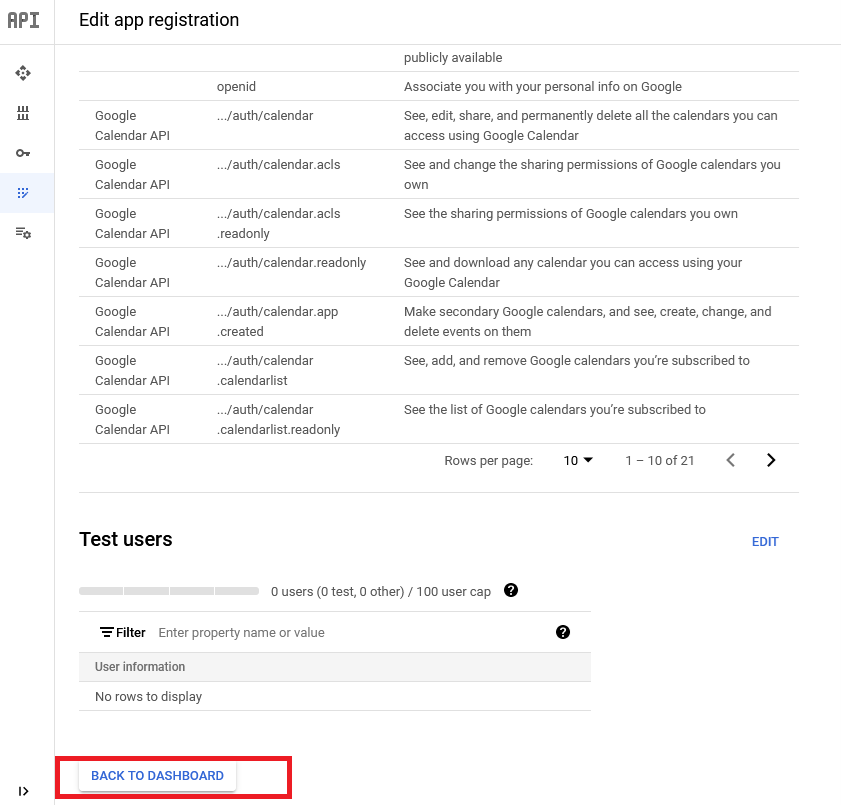Viewport: 841px width, 805px height.
Task: Open help icon in the Filter bar
Action: coord(563,632)
